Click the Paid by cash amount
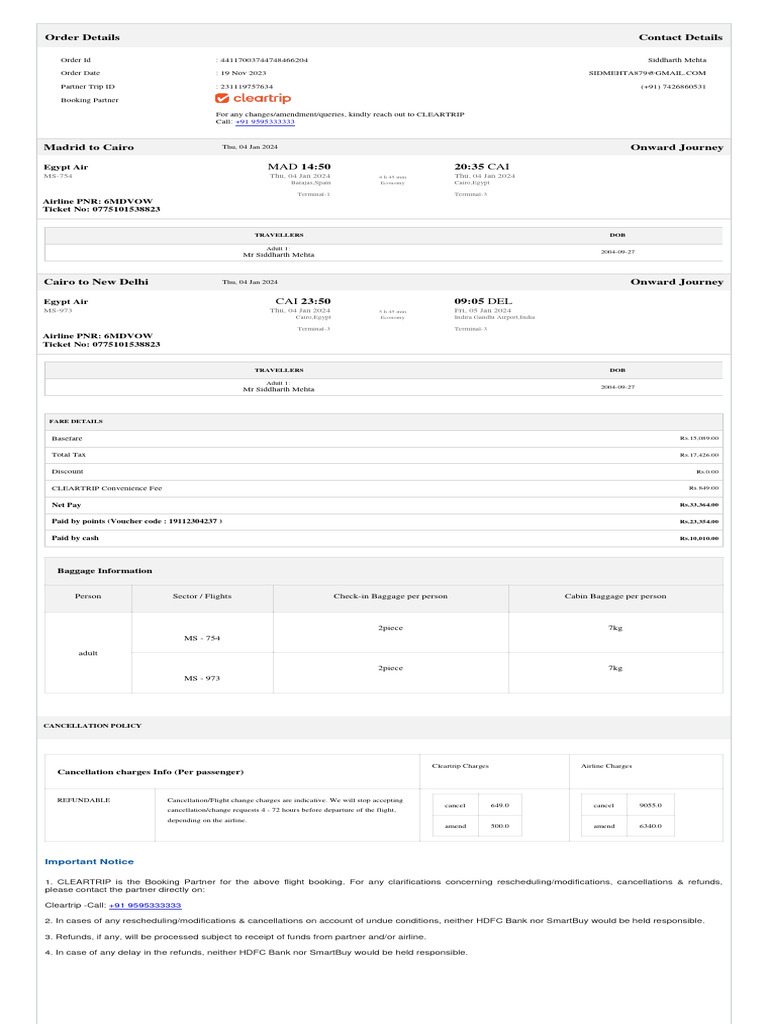This screenshot has width=768, height=1024. (699, 538)
